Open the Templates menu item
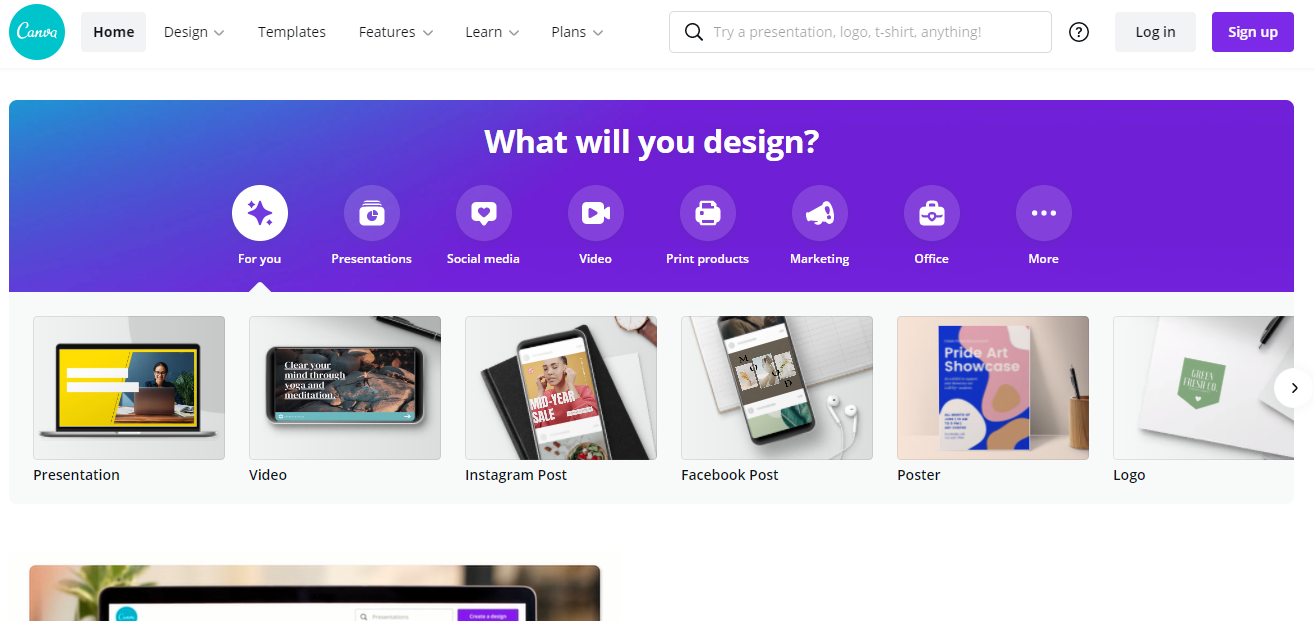The image size is (1314, 621). [292, 32]
